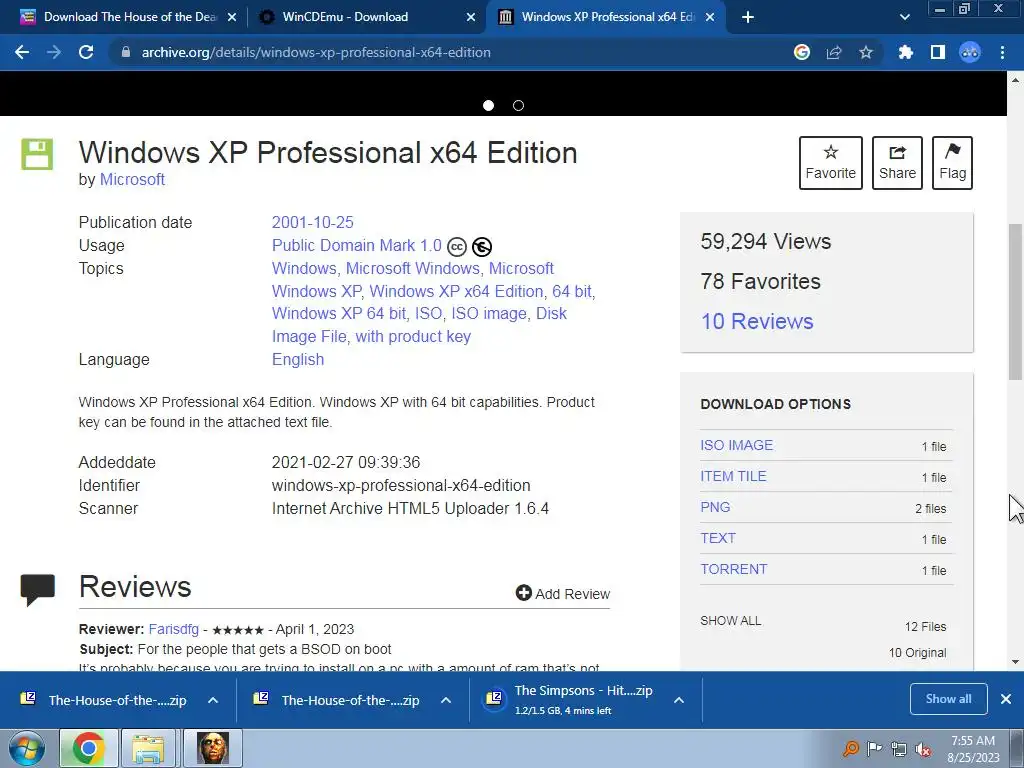Open the game face icon in taskbar

point(213,748)
